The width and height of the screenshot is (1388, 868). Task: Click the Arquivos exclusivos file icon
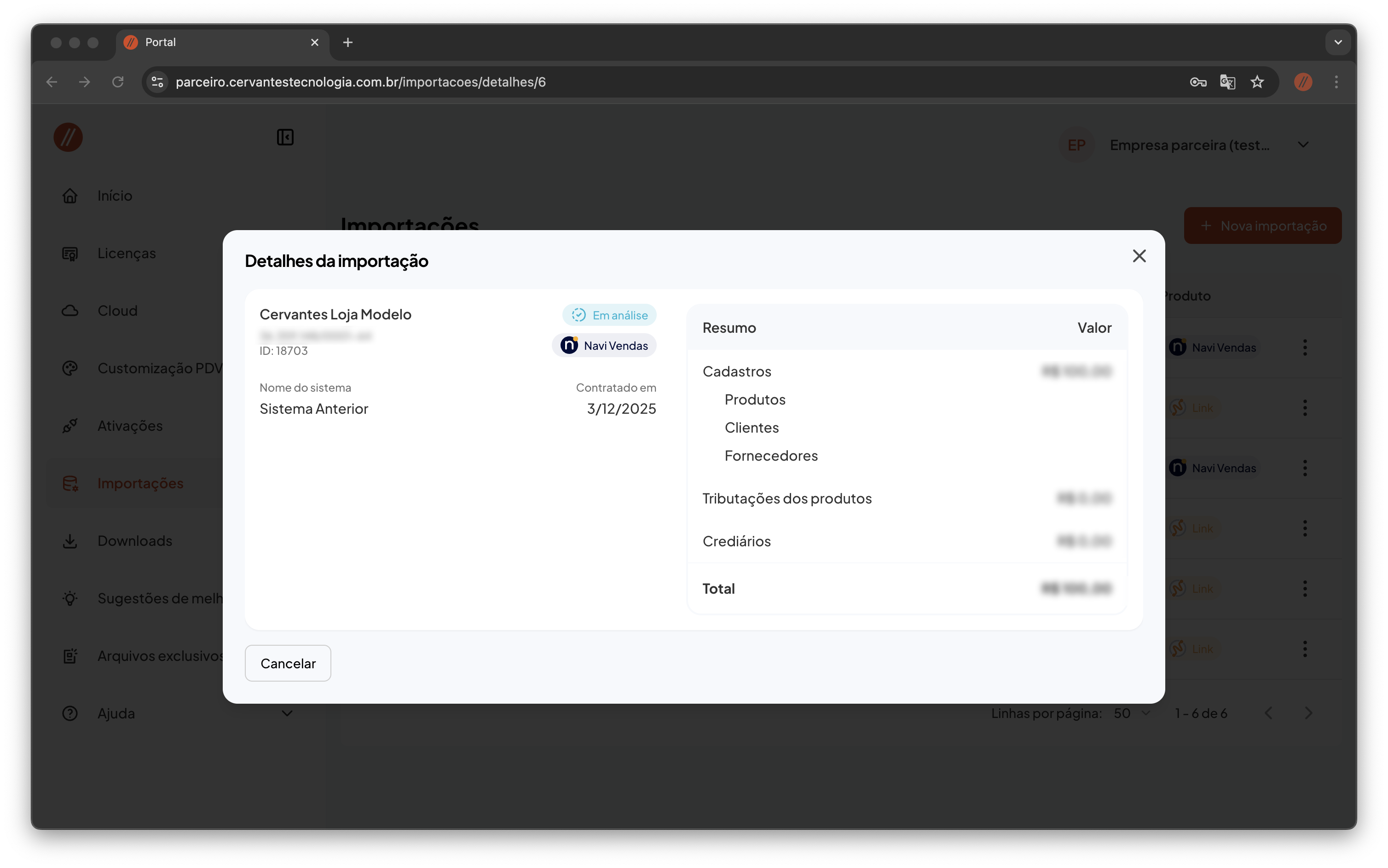point(70,655)
